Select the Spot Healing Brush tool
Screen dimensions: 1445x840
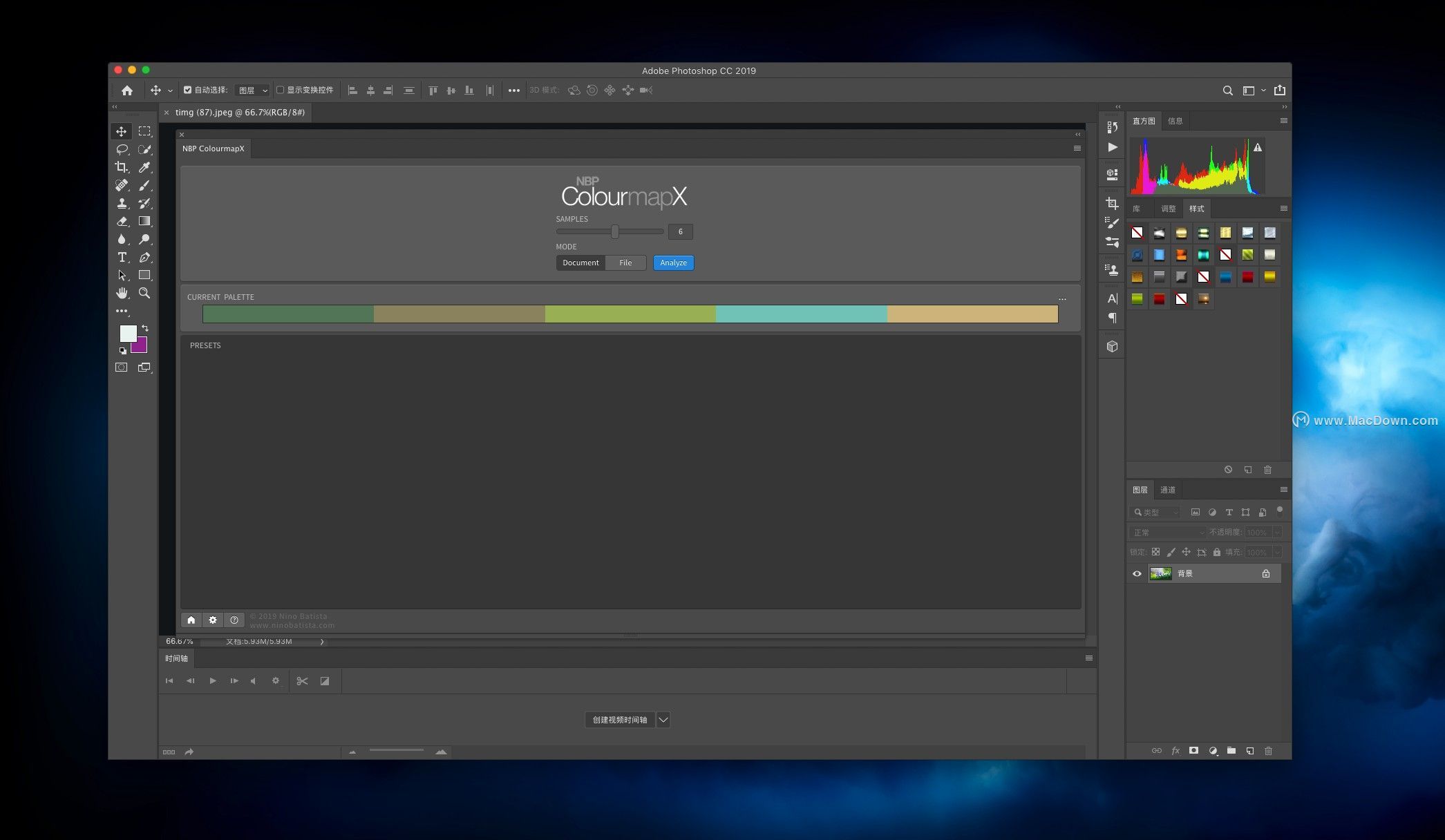pos(122,185)
